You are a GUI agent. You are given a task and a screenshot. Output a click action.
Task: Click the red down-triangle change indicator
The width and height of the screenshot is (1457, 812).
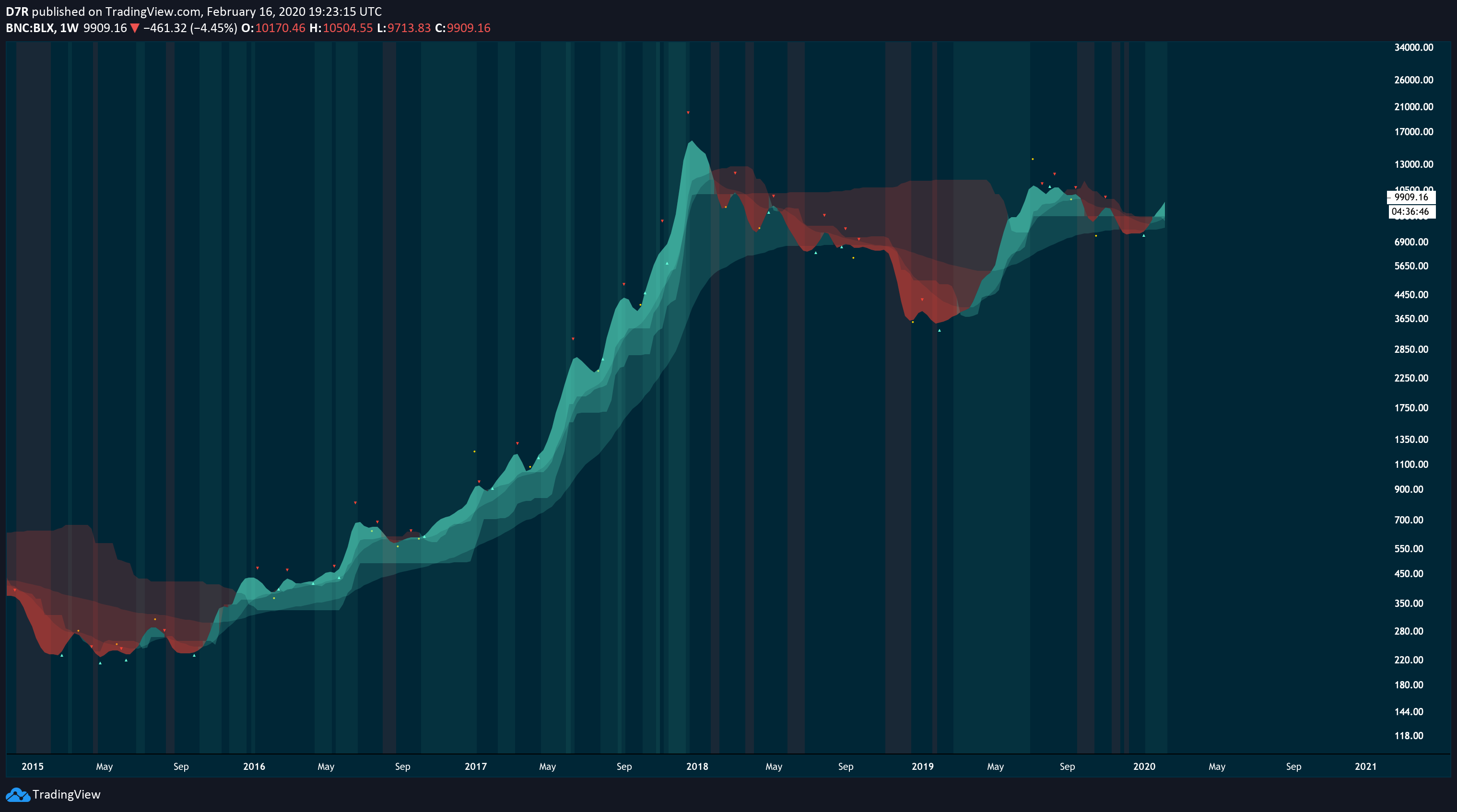[135, 28]
